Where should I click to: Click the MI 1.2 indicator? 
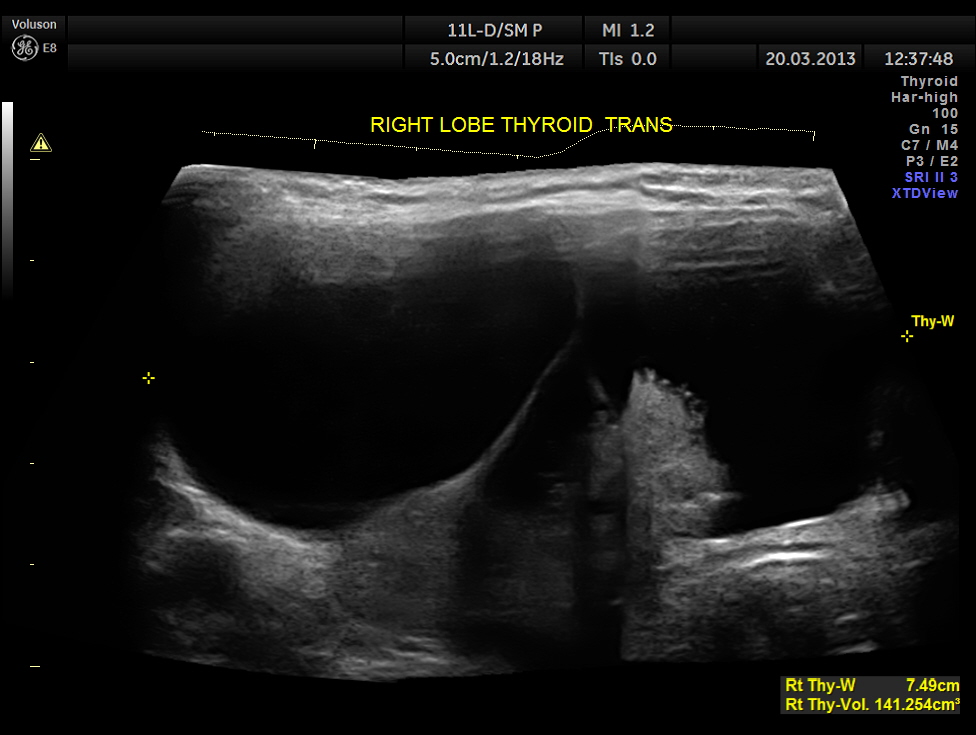[628, 29]
